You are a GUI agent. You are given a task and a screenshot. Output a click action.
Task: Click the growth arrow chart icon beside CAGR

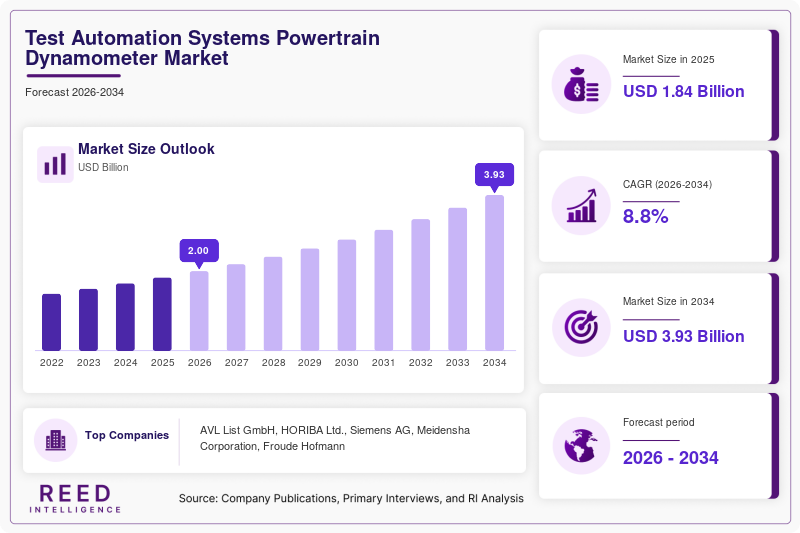click(x=581, y=206)
